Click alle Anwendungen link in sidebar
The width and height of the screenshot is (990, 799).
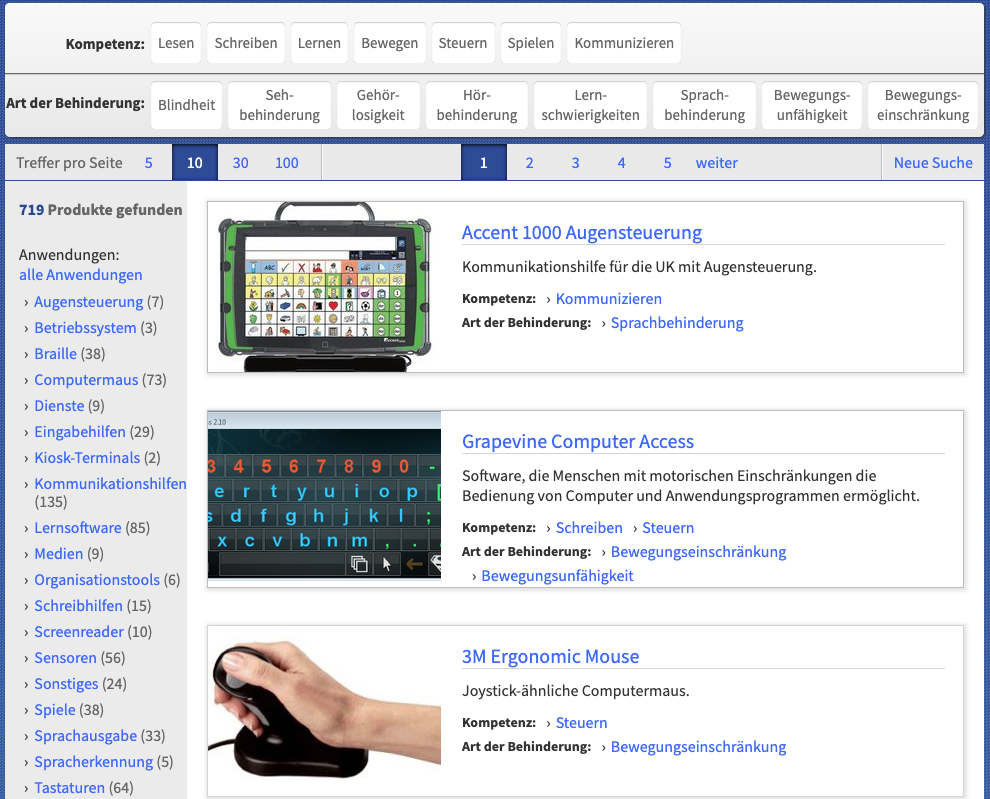pyautogui.click(x=80, y=275)
